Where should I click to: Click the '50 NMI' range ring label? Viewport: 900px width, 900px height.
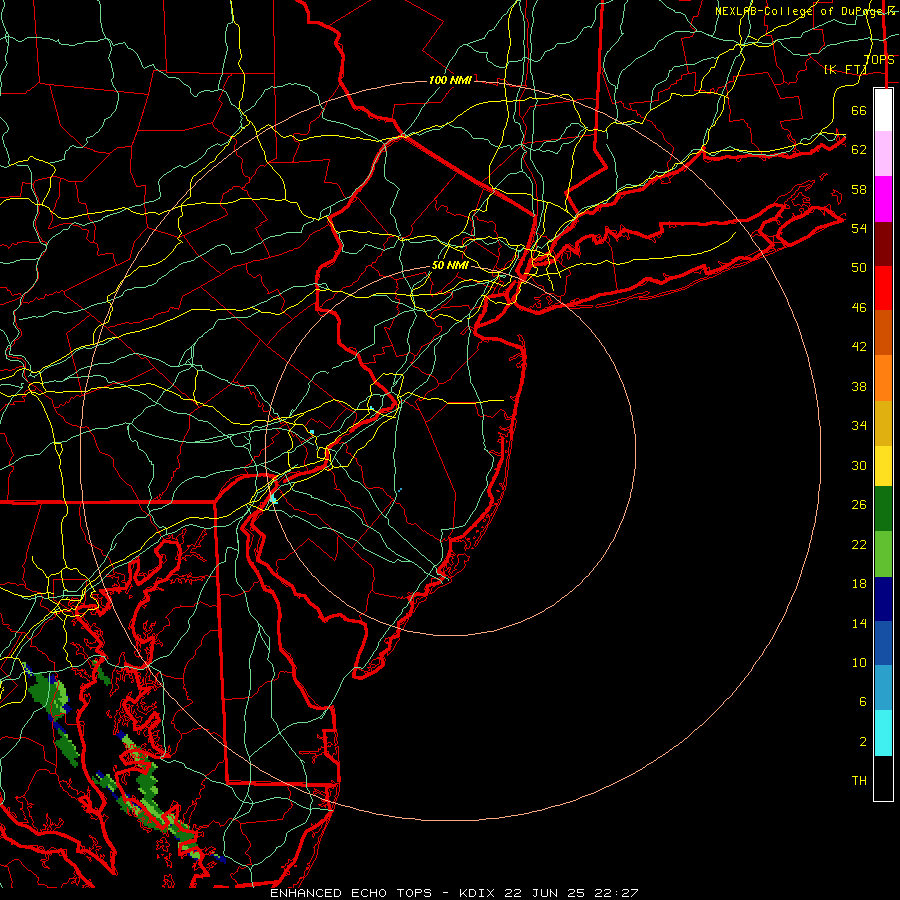coord(450,266)
